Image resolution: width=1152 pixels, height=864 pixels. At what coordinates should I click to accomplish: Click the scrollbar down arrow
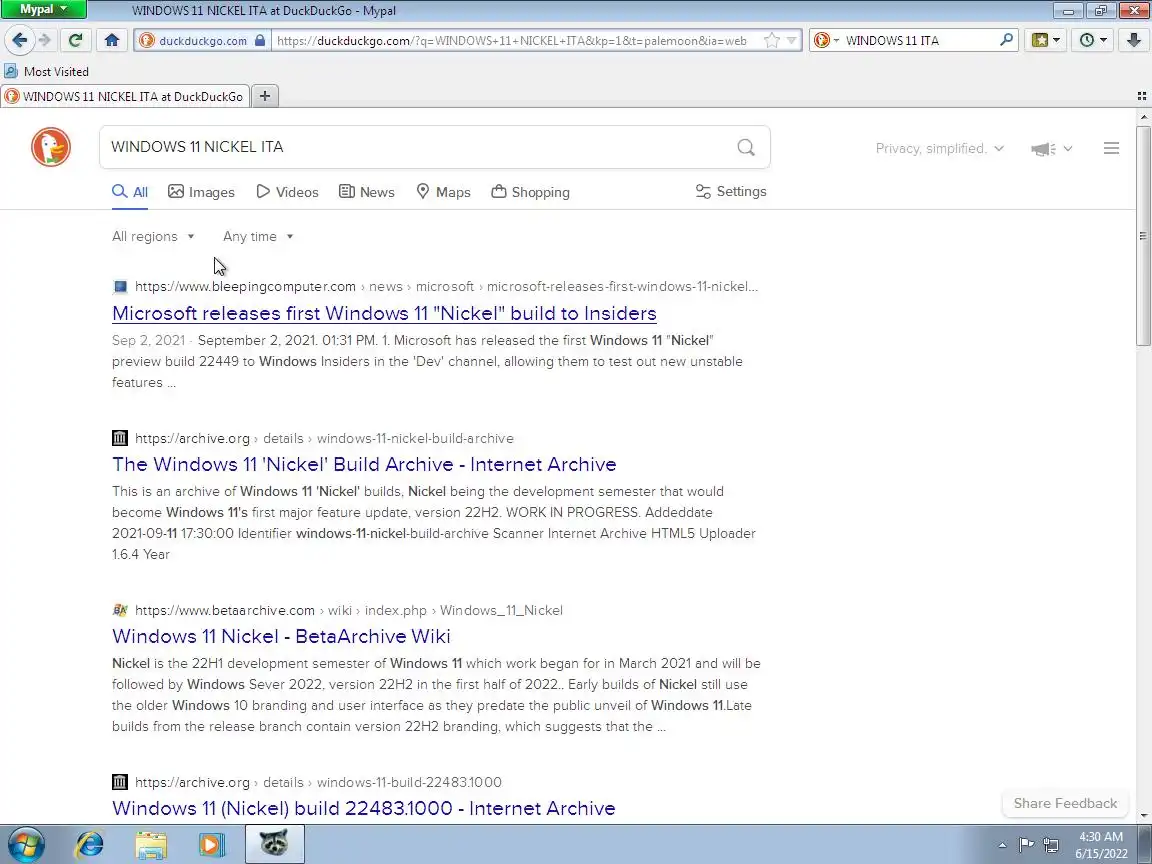pos(1142,816)
